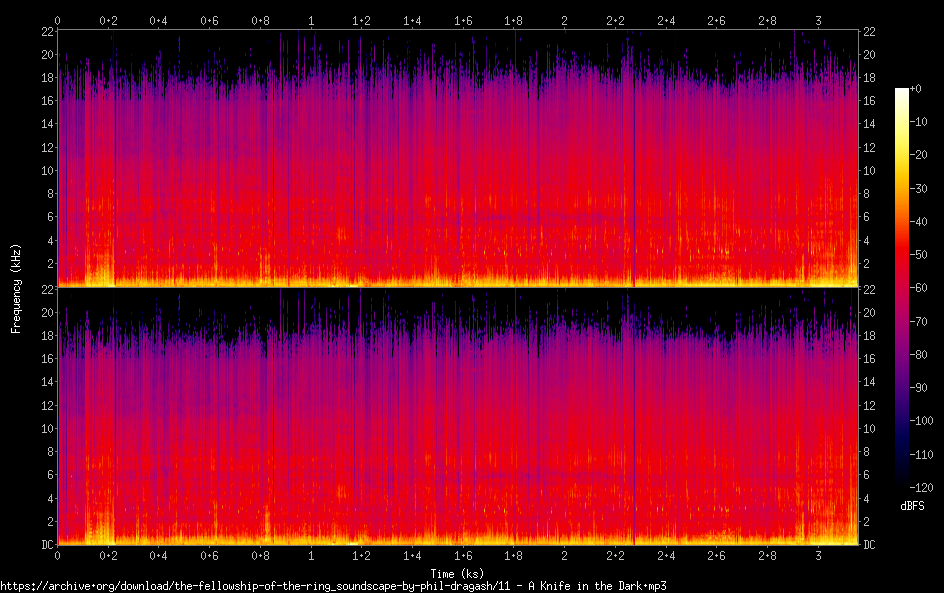Click the 22 kHz label at the top-left

(x=45, y=32)
